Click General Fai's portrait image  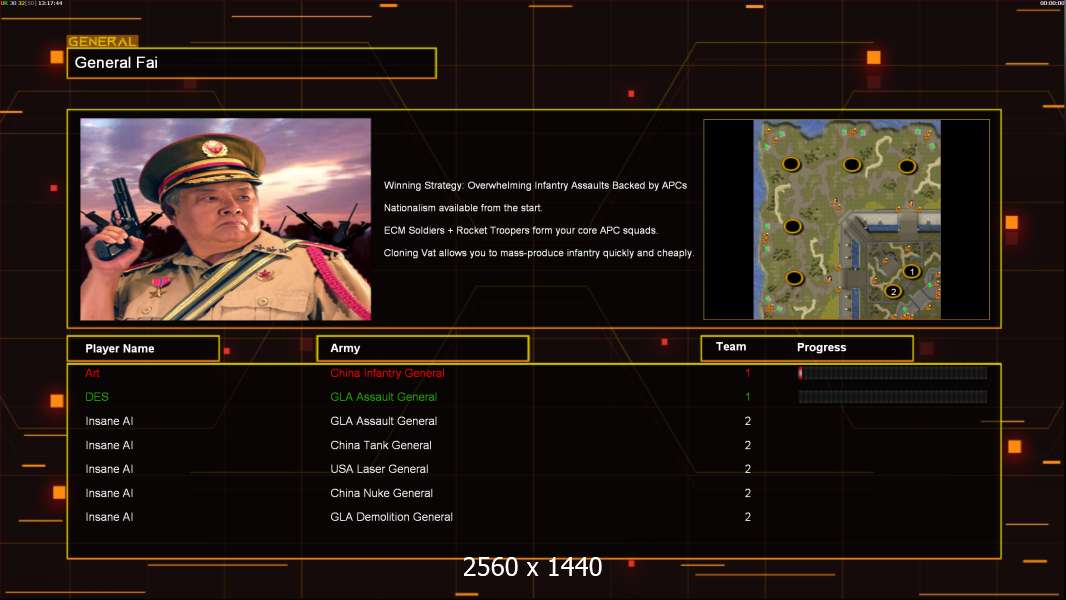tap(225, 219)
